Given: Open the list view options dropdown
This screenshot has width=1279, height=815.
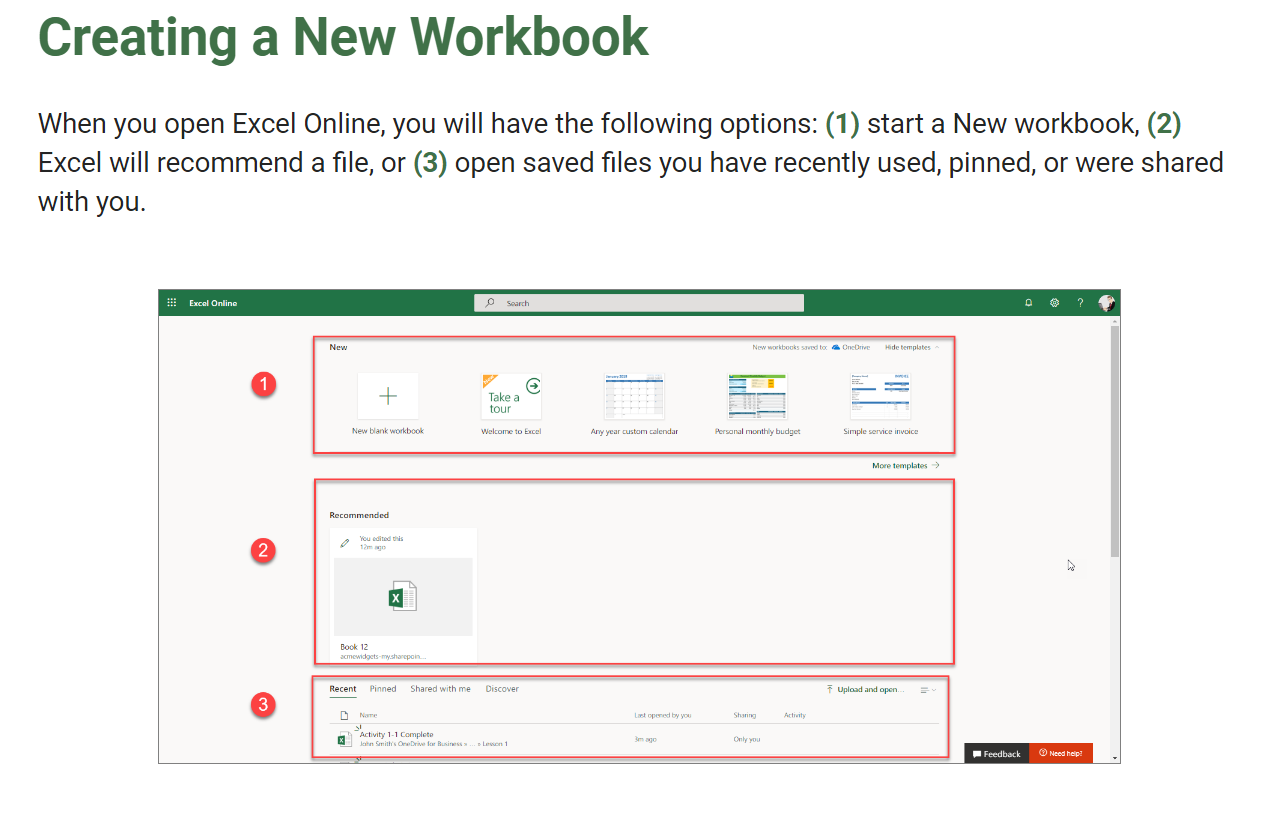Looking at the screenshot, I should pos(928,690).
